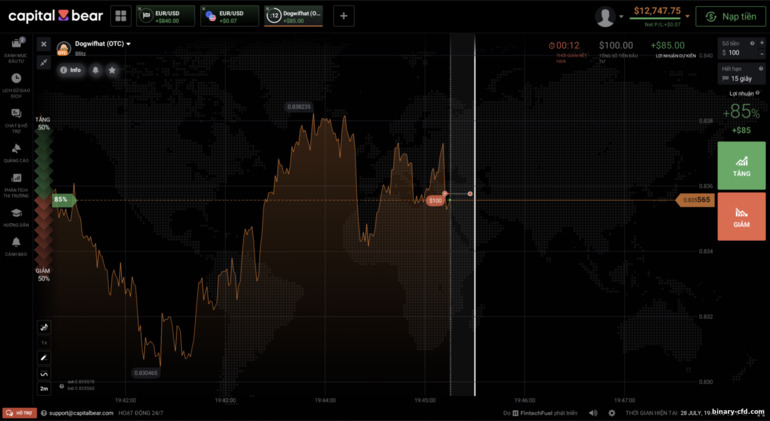Open the asset grid layout icon
The image size is (770, 421).
click(x=121, y=16)
